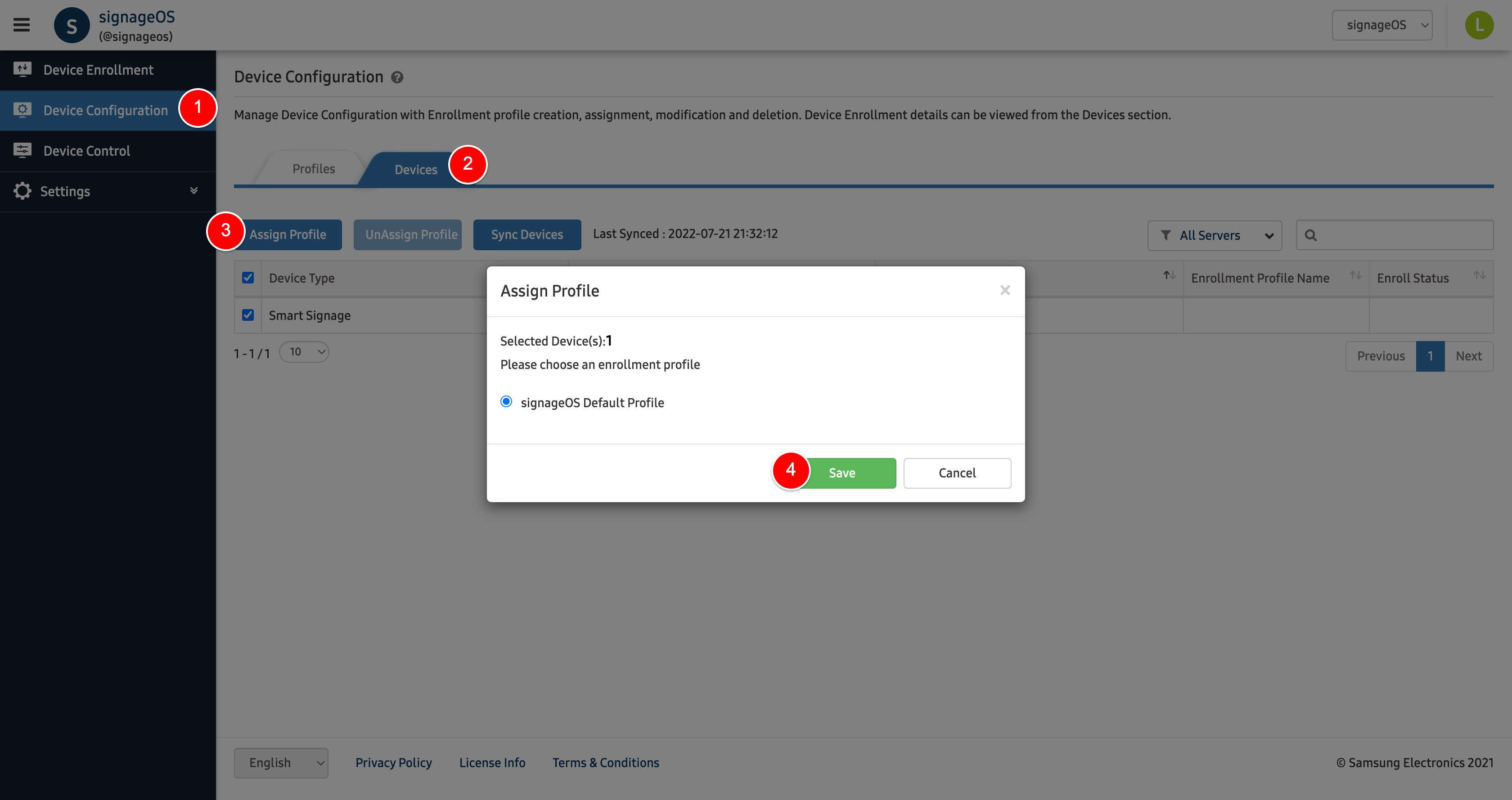Click the Device Enrollment sidebar icon

(22, 69)
